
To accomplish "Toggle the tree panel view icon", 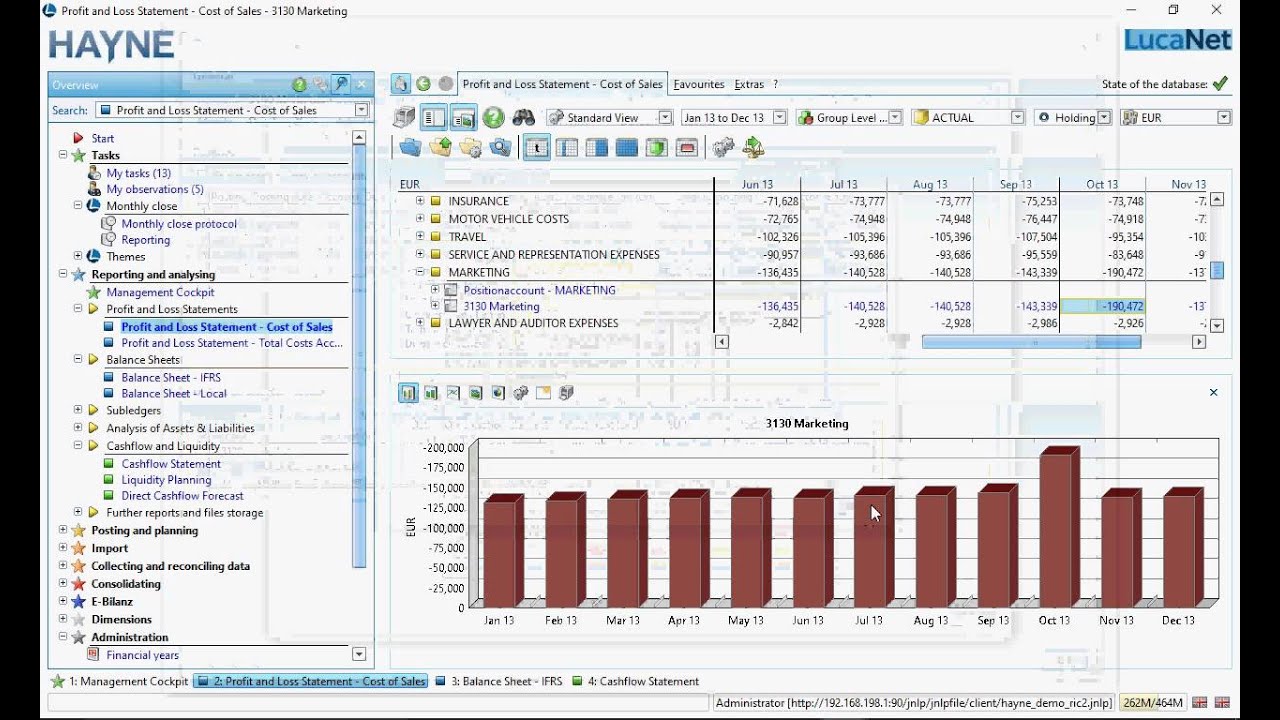I will [433, 118].
